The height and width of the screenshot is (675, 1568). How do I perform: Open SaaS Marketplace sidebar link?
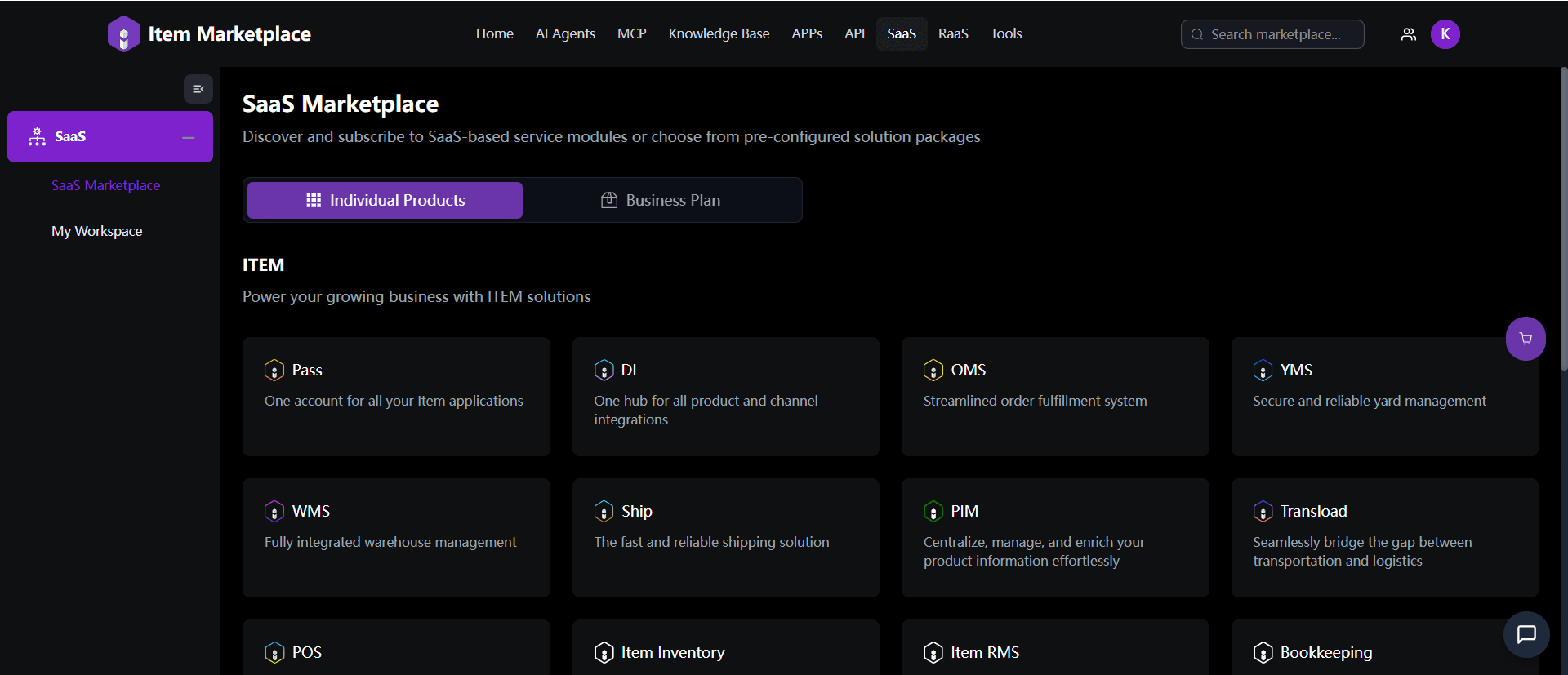(x=106, y=186)
